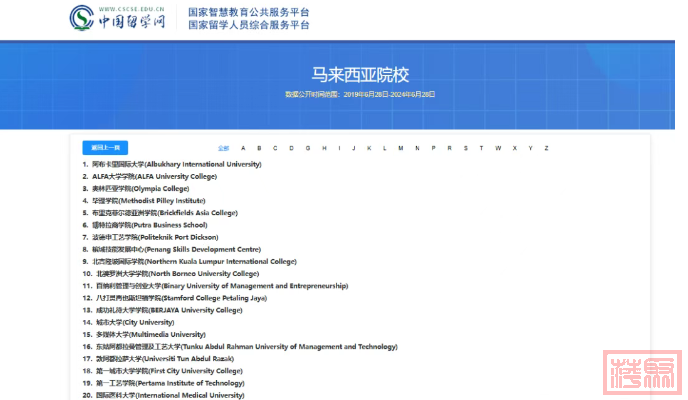Open the ALFA University College entry
688x400 pixels.
coord(150,176)
